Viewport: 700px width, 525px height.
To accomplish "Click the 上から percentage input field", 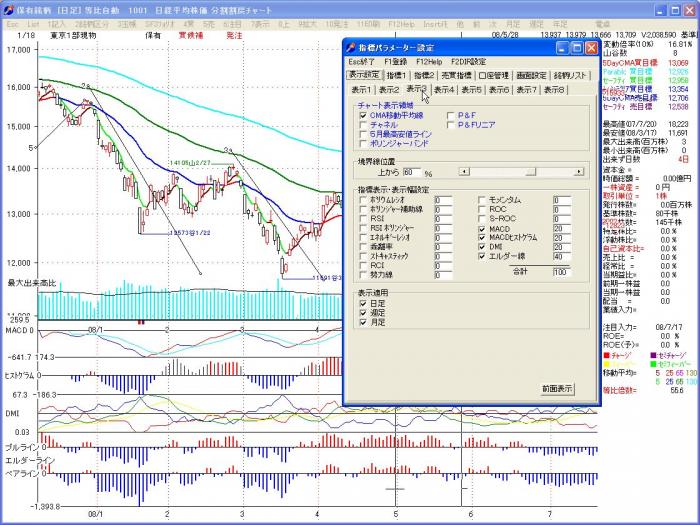I will pyautogui.click(x=412, y=172).
